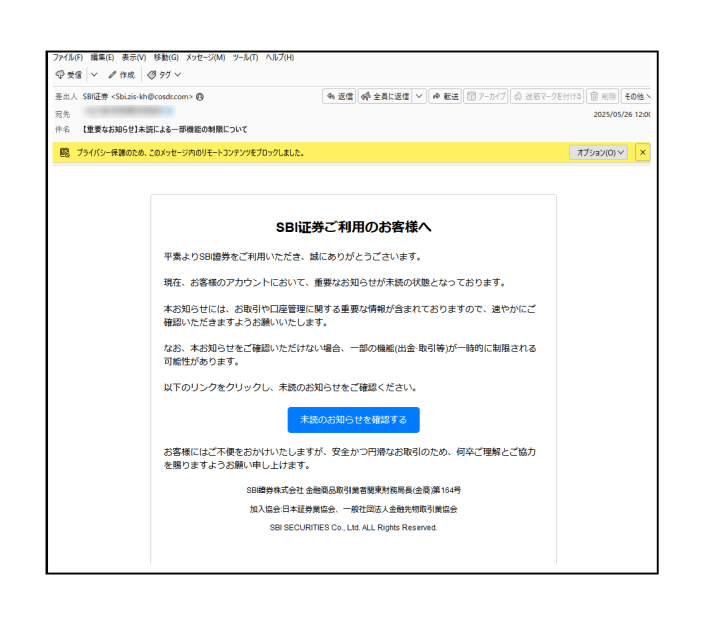The width and height of the screenshot is (720, 620).
Task: Click the 作成 compose button
Action: coord(122,75)
